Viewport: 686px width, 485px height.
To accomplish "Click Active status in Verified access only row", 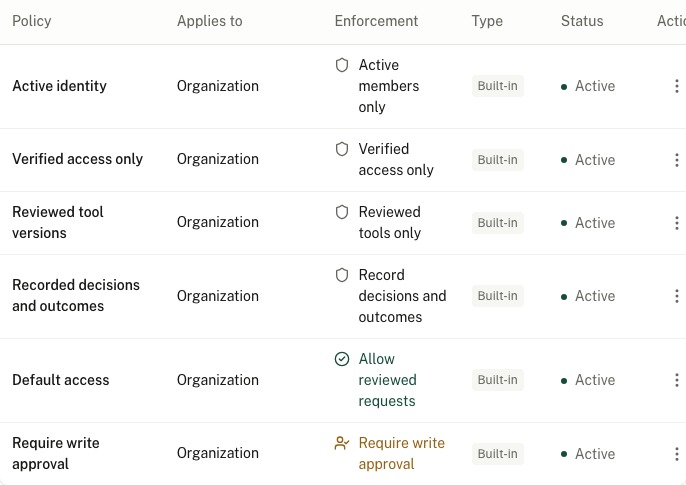I will 588,160.
